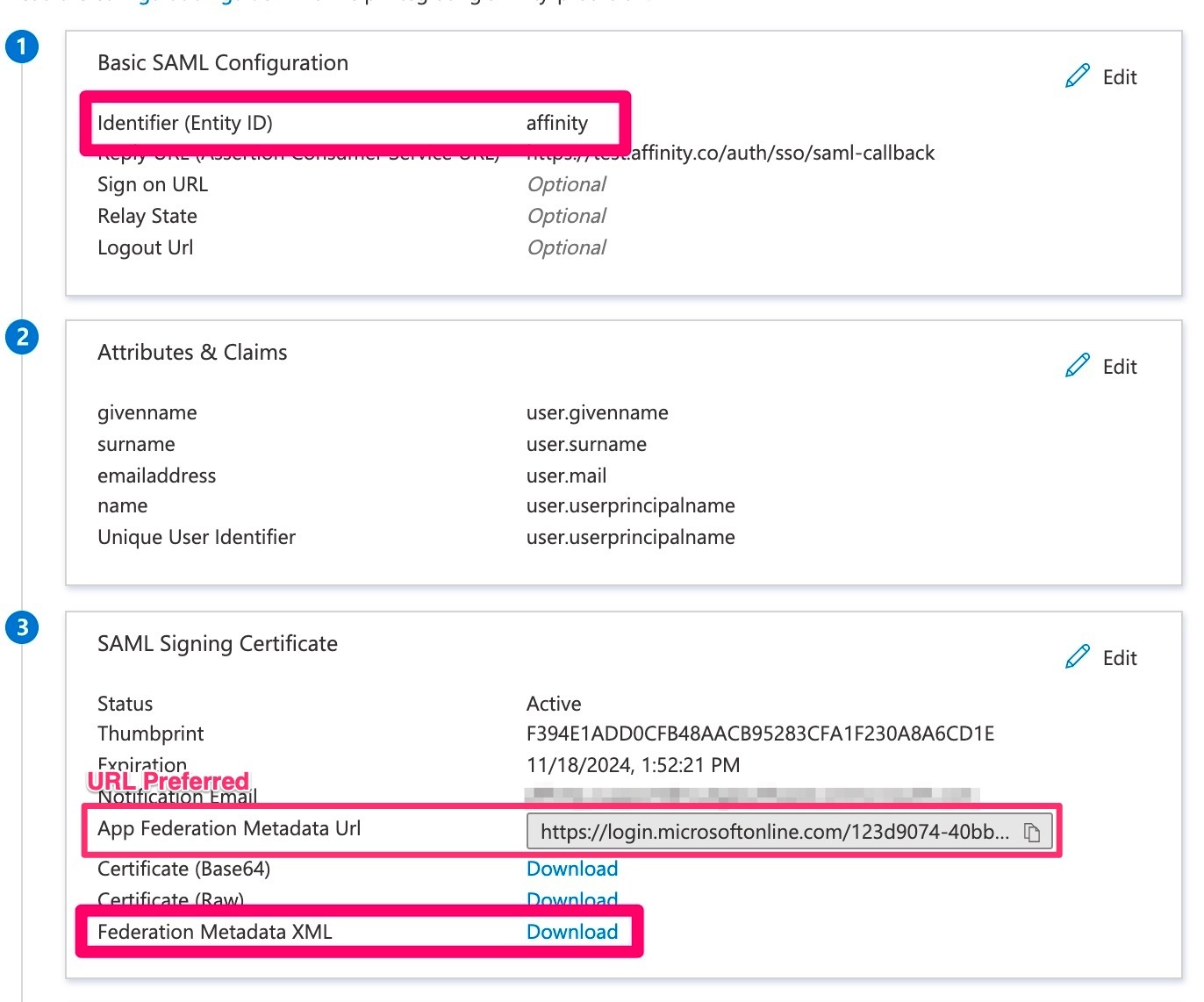Click the pencil icon for Basic SAML Configuration
The image size is (1204, 1002).
[1077, 76]
